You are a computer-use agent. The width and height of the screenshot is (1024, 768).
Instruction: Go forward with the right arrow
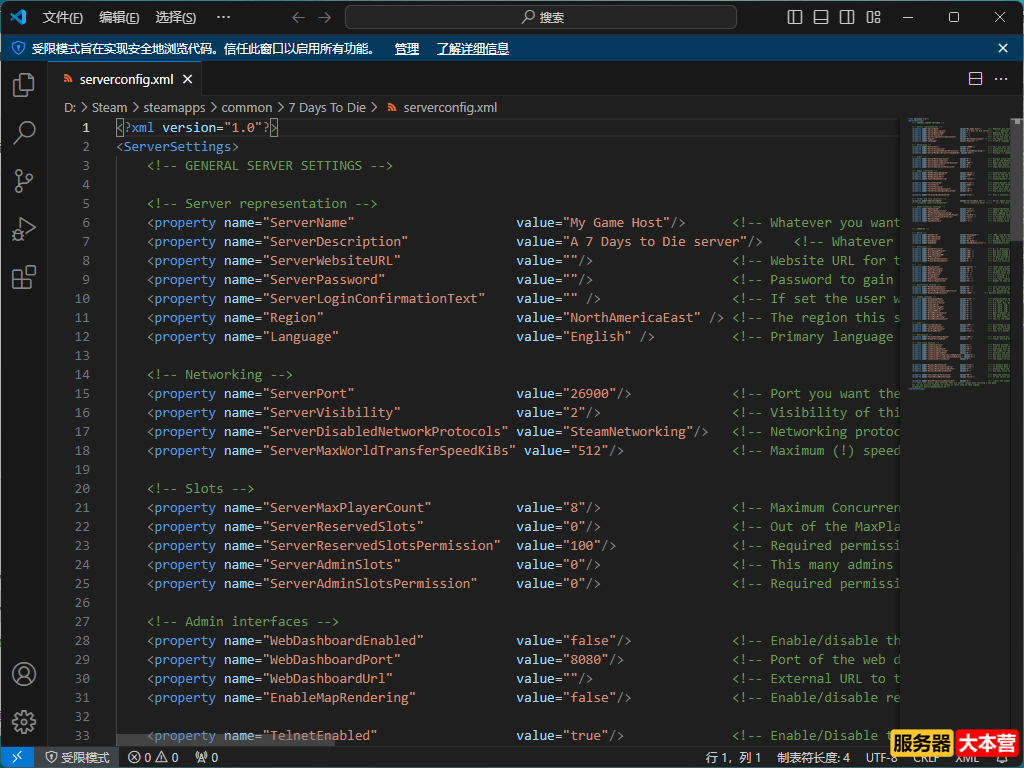click(x=324, y=18)
